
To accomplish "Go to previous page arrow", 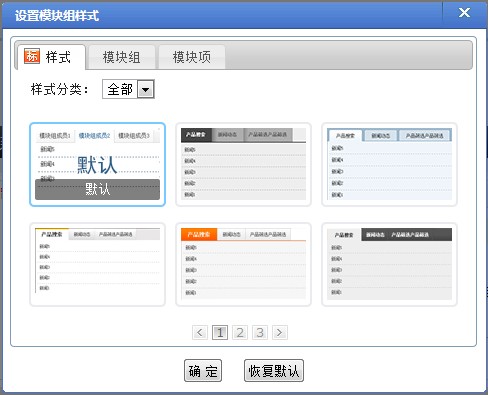I will tap(200, 332).
